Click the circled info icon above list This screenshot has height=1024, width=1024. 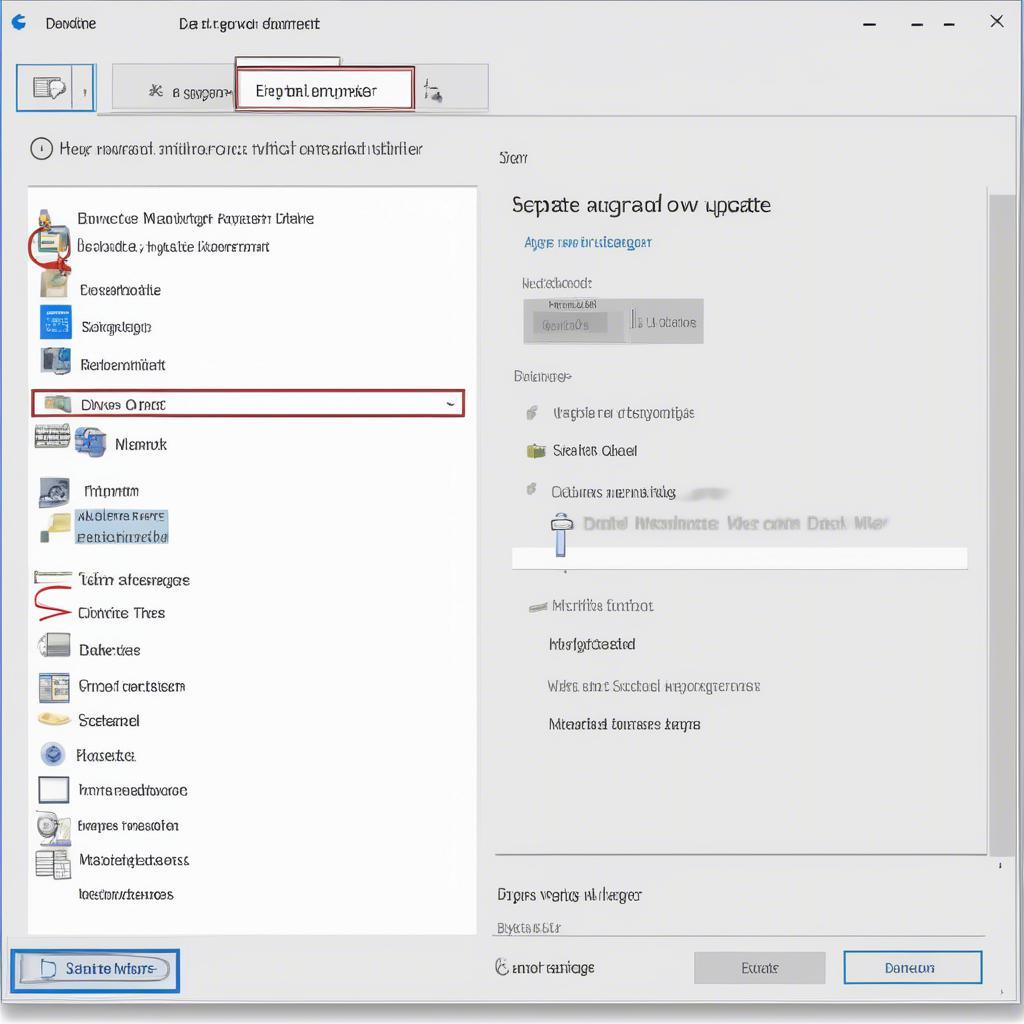[x=41, y=149]
